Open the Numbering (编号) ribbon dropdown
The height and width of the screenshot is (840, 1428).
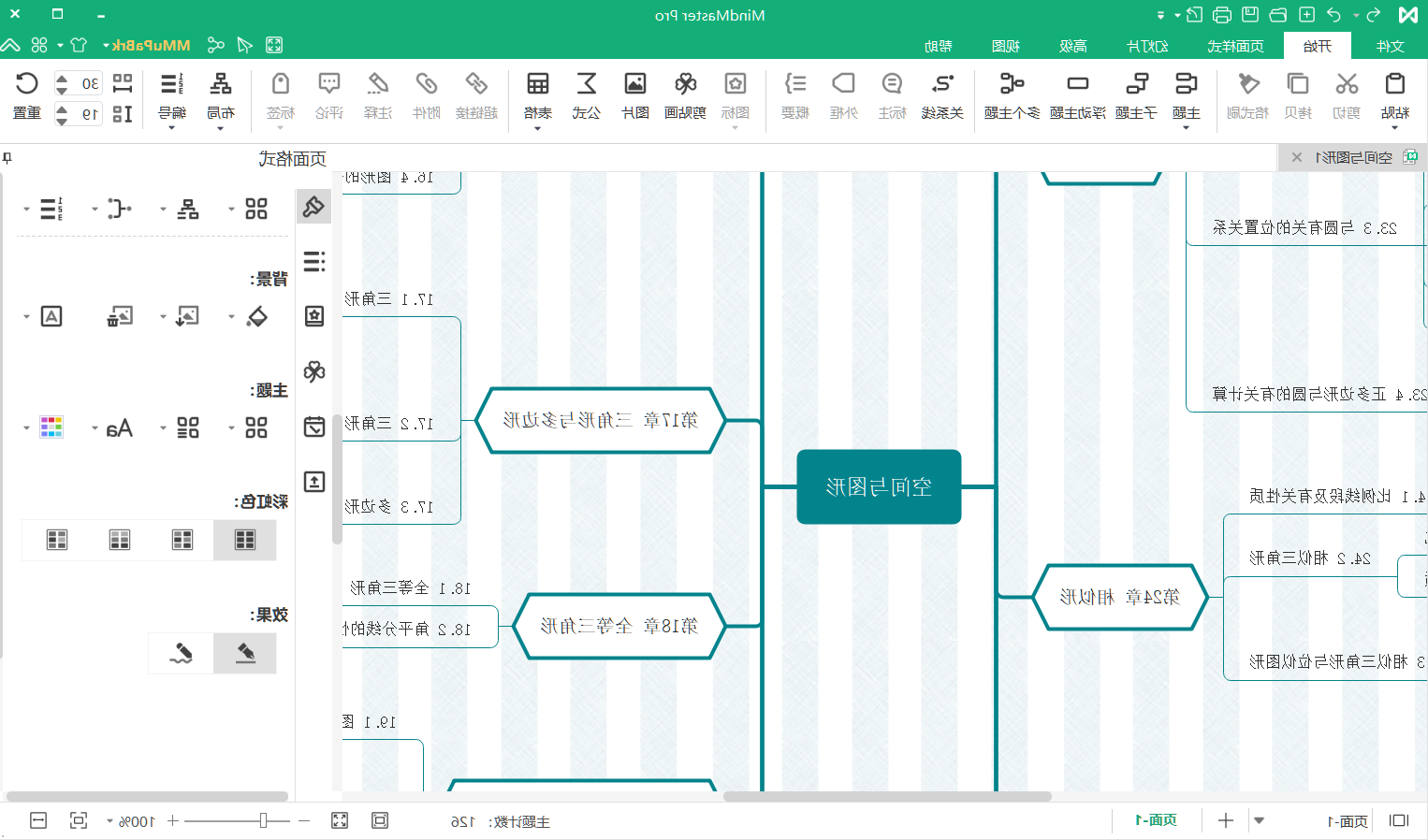tap(171, 127)
